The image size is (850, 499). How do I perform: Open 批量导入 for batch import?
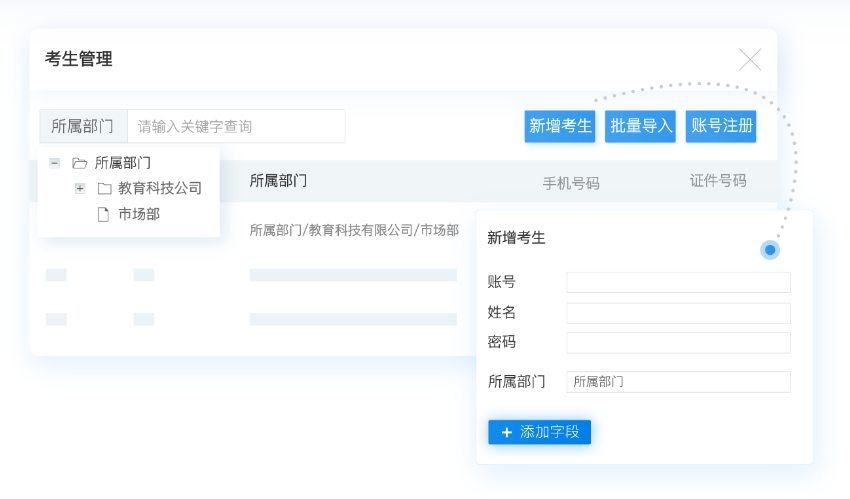pos(641,126)
